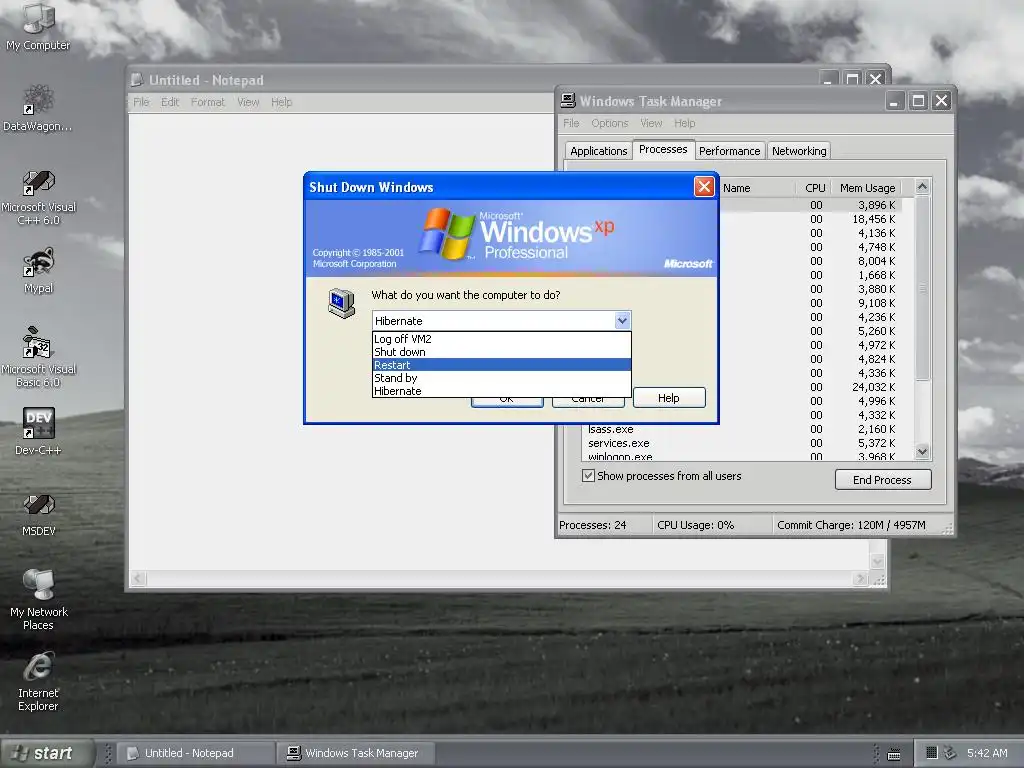This screenshot has height=768, width=1024.
Task: Open the My Computer desktop icon
Action: pyautogui.click(x=38, y=26)
